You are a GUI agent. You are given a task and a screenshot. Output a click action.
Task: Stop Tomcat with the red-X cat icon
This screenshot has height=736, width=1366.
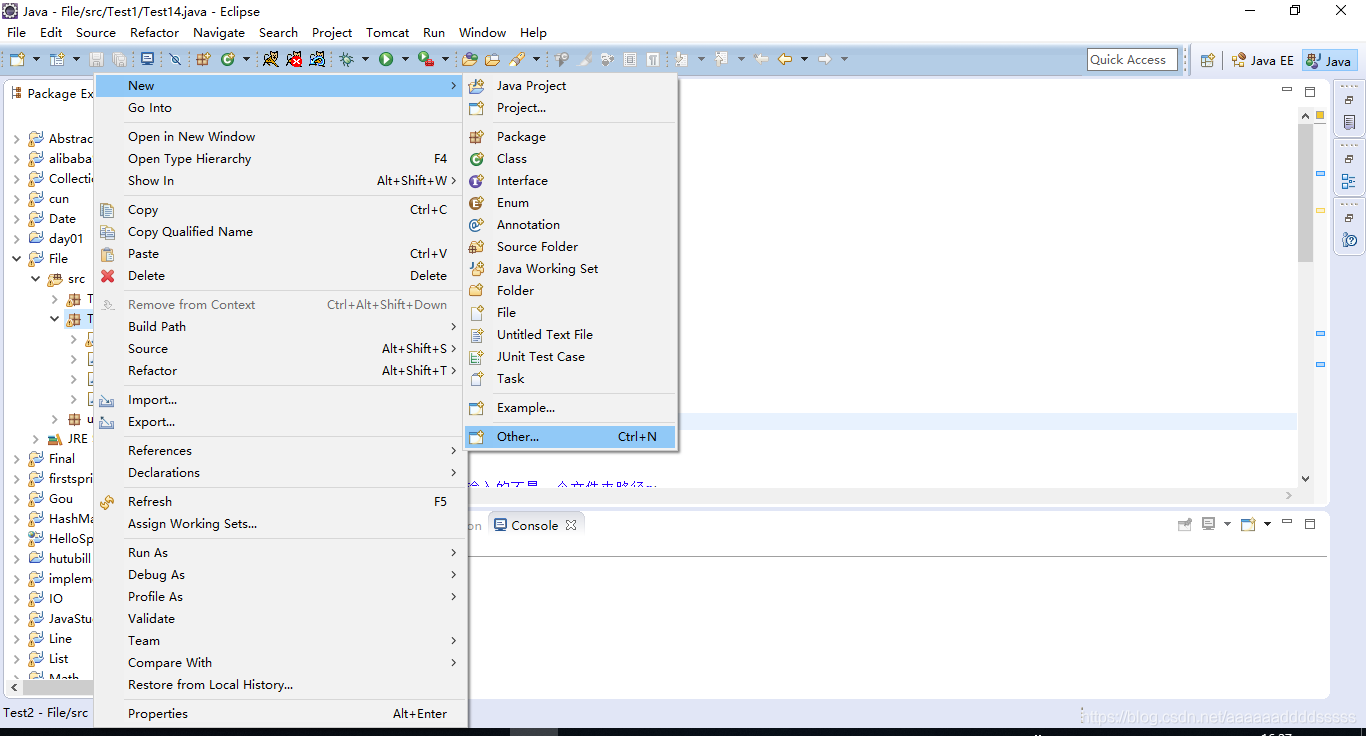(x=294, y=60)
